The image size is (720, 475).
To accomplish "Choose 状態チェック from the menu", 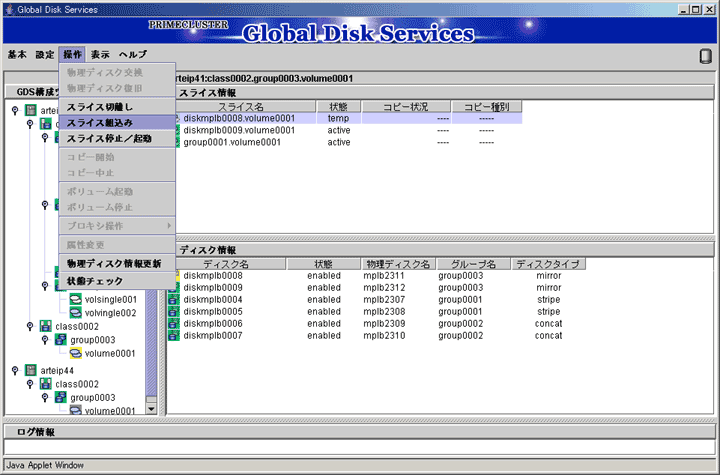I will (117, 281).
